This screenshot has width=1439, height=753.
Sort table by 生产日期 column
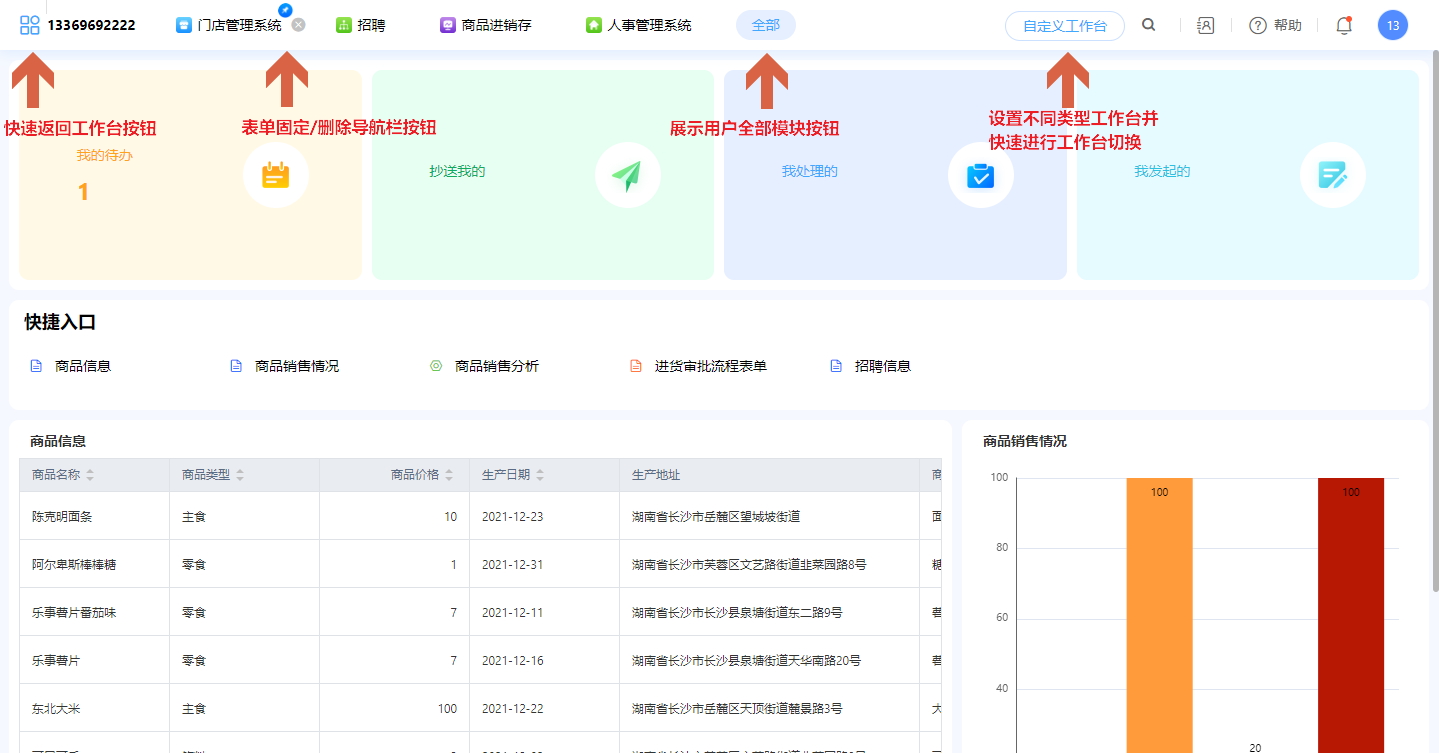(540, 475)
